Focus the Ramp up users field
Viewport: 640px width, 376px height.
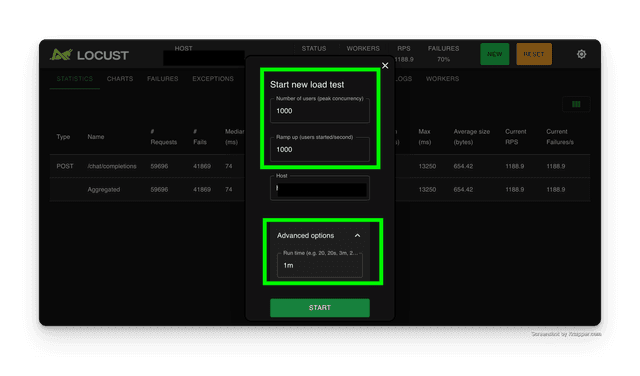point(320,149)
